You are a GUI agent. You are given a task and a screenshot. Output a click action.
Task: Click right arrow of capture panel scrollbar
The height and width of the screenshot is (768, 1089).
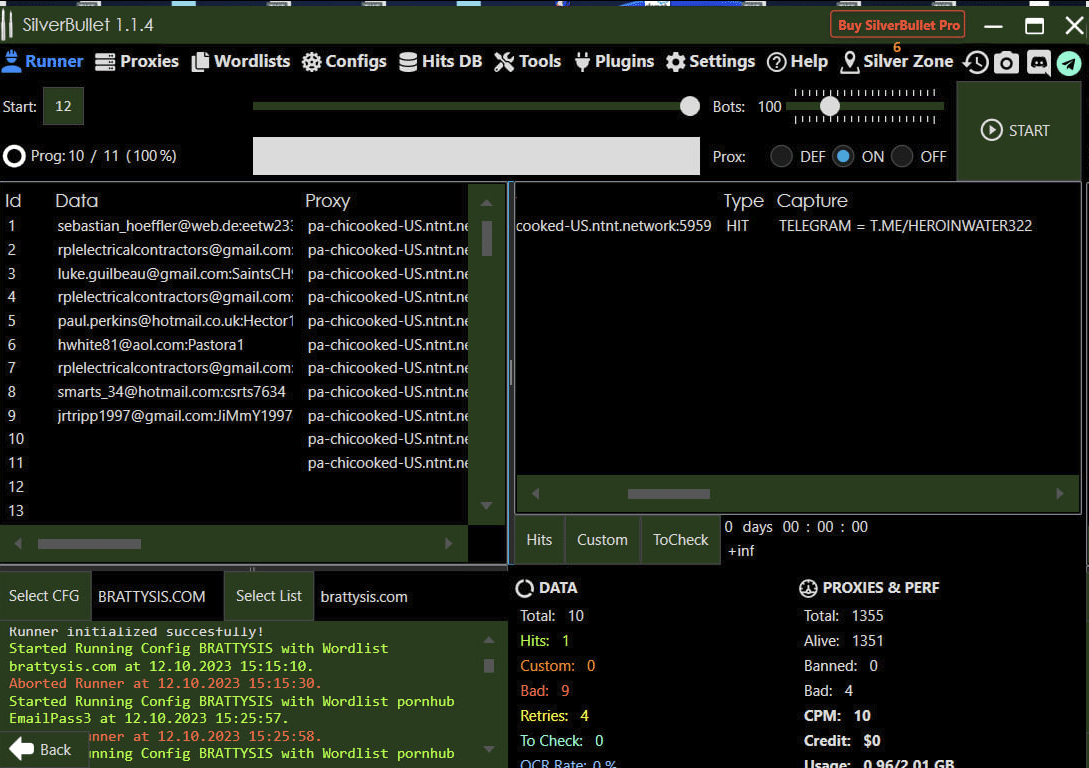click(x=1060, y=493)
